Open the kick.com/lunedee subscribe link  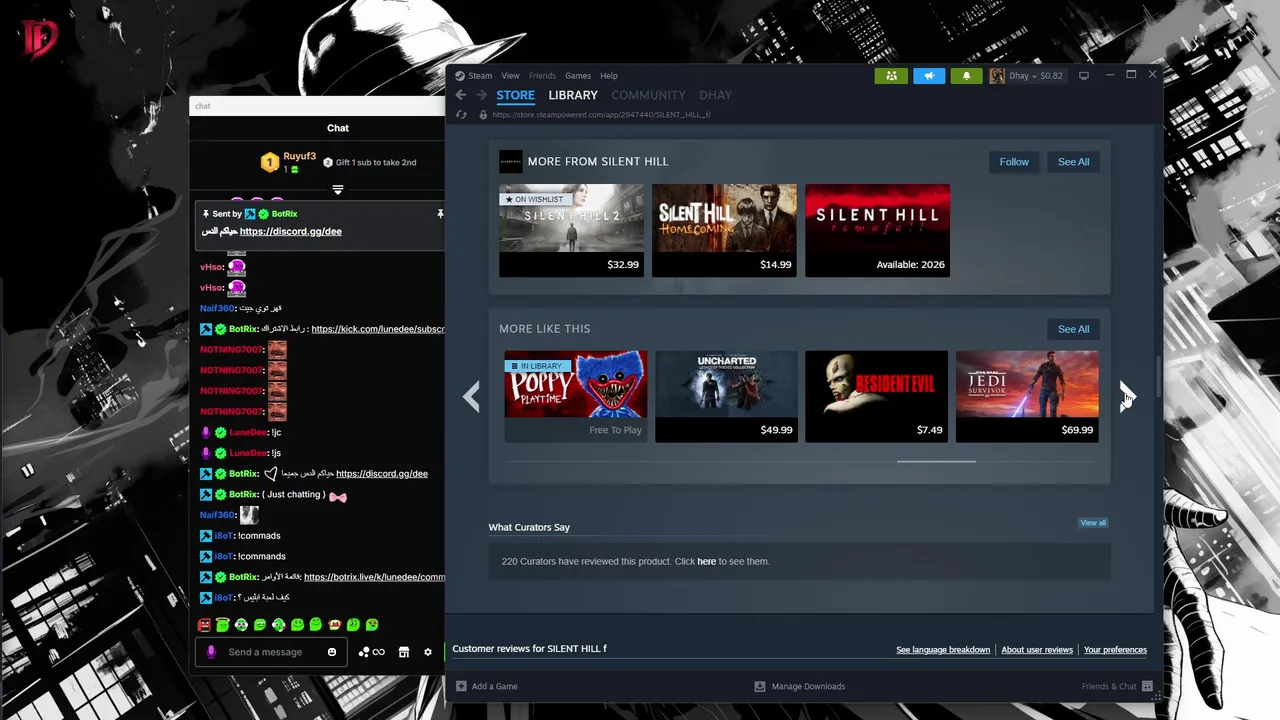pos(378,329)
